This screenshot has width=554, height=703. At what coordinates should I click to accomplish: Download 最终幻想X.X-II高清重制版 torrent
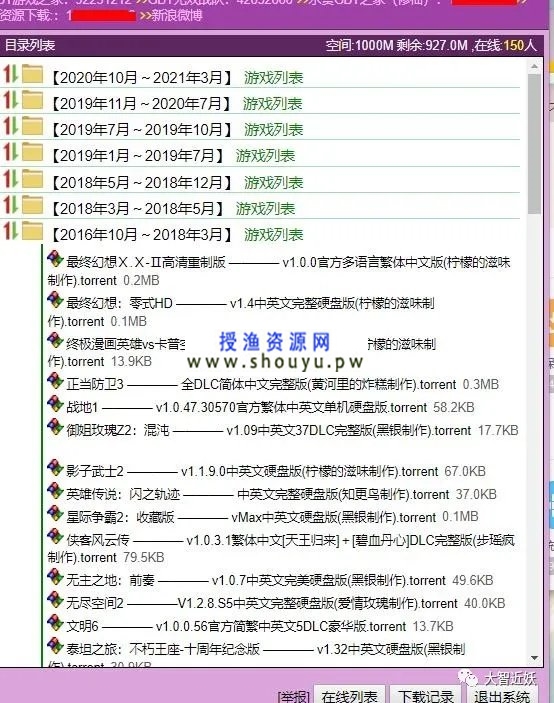tap(279, 271)
